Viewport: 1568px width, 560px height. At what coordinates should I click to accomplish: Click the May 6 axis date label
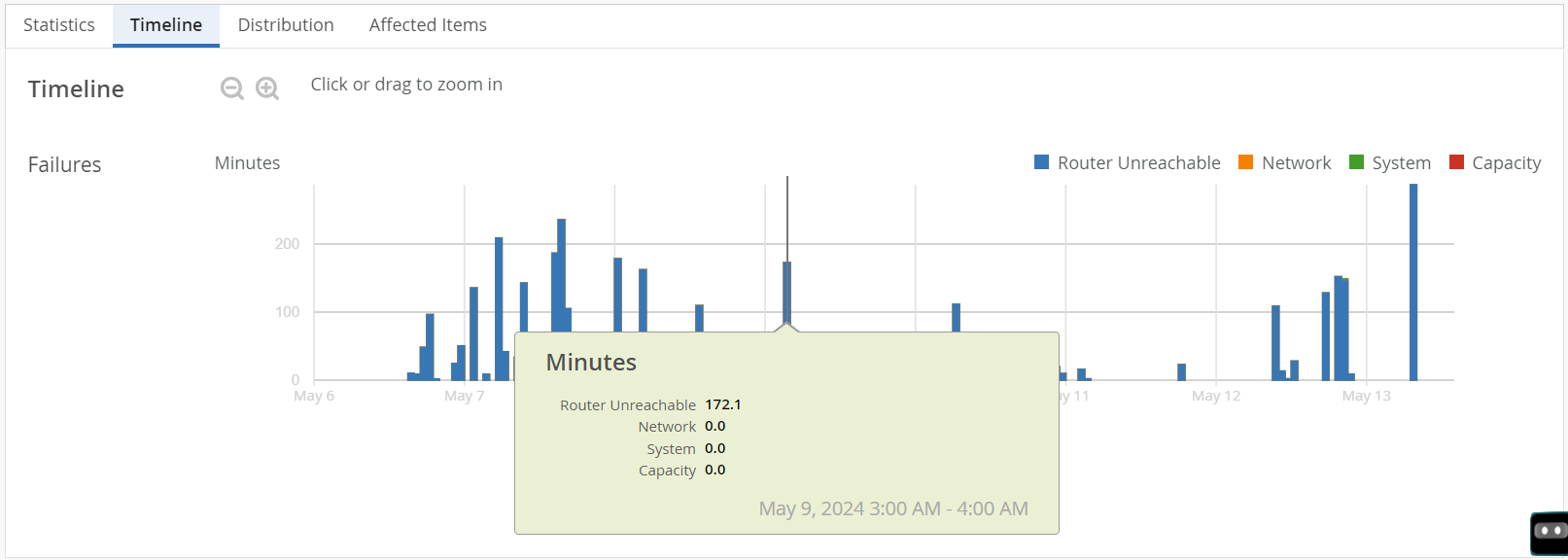tap(314, 396)
